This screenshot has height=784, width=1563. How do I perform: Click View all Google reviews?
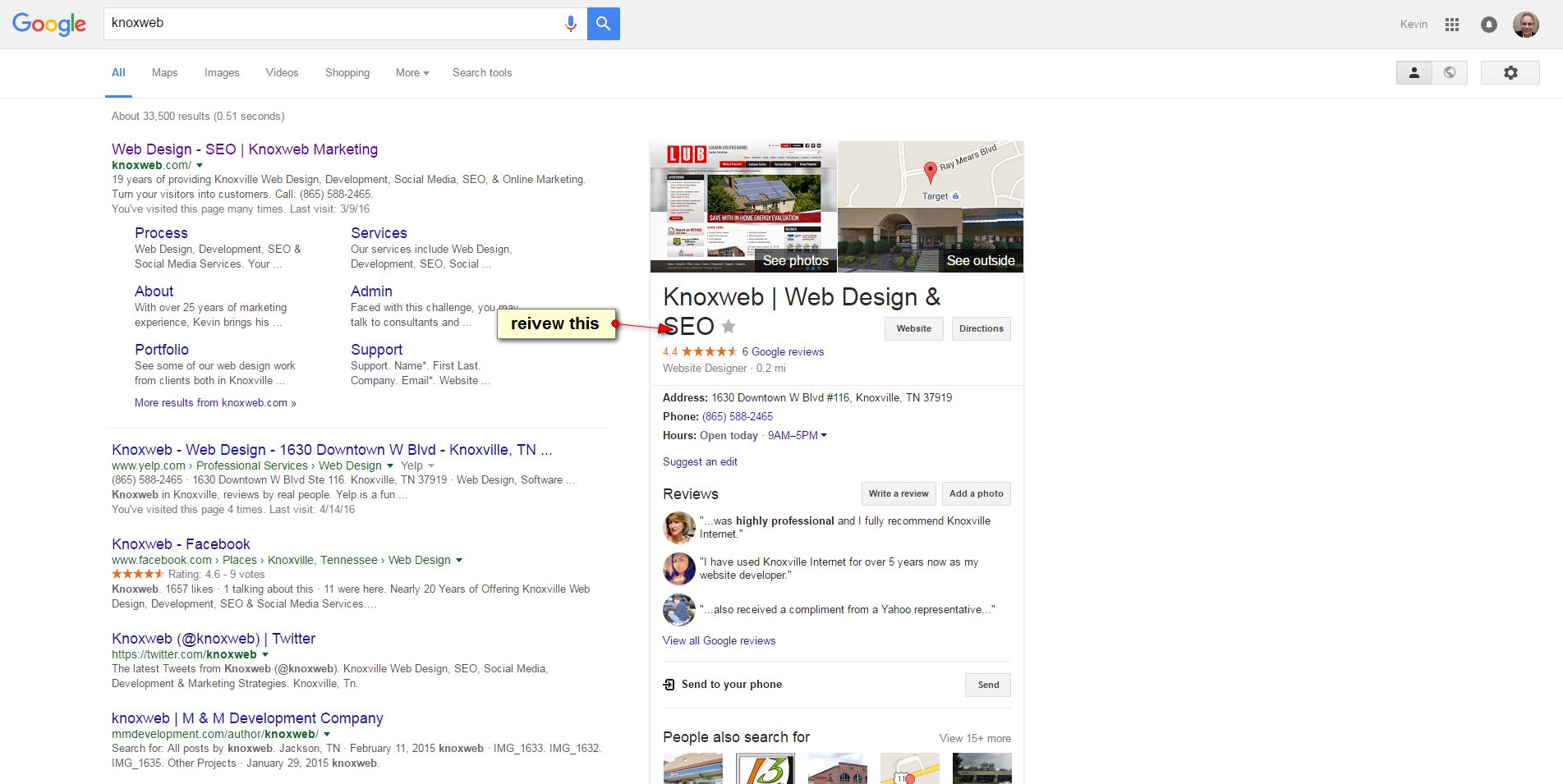pos(719,641)
